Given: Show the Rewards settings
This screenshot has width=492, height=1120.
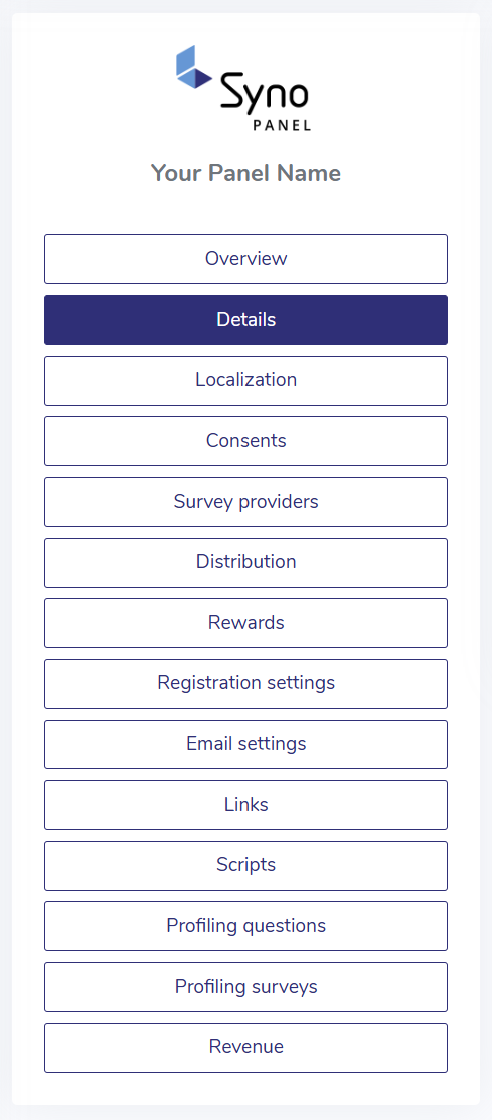Looking at the screenshot, I should point(246,623).
